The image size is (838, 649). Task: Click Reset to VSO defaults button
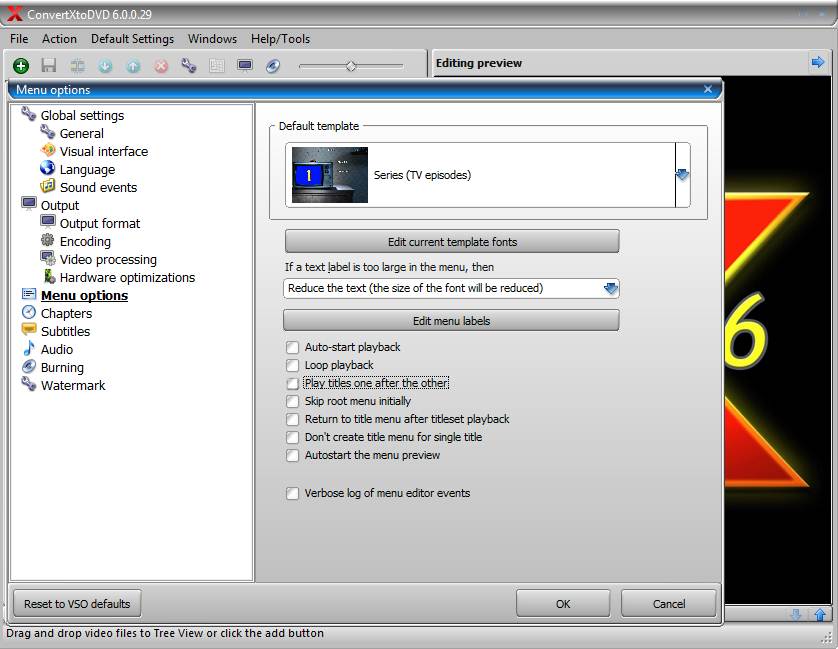[77, 603]
